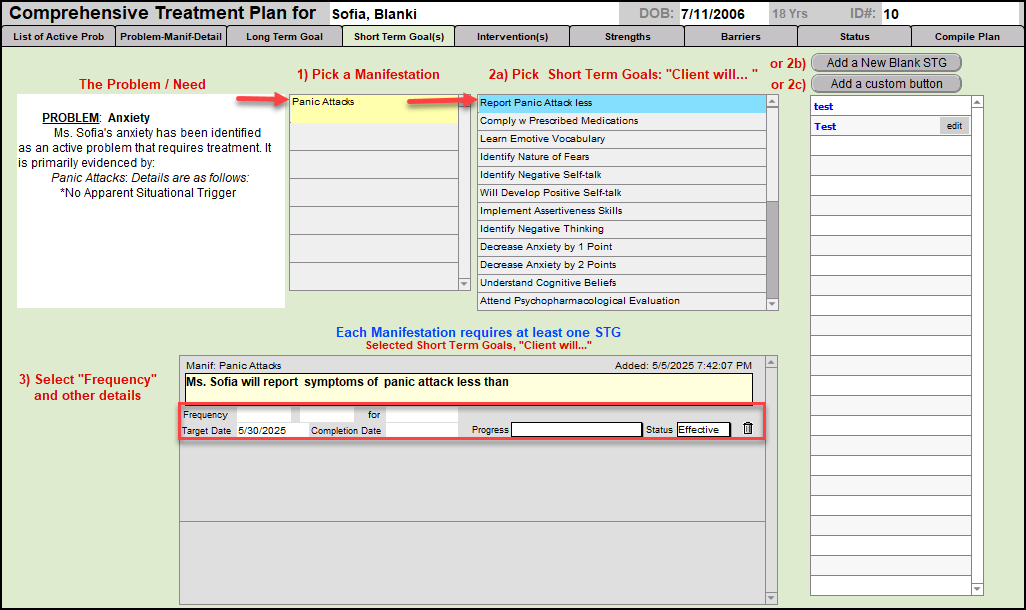
Task: Open the Compile Plan tab
Action: [x=966, y=37]
